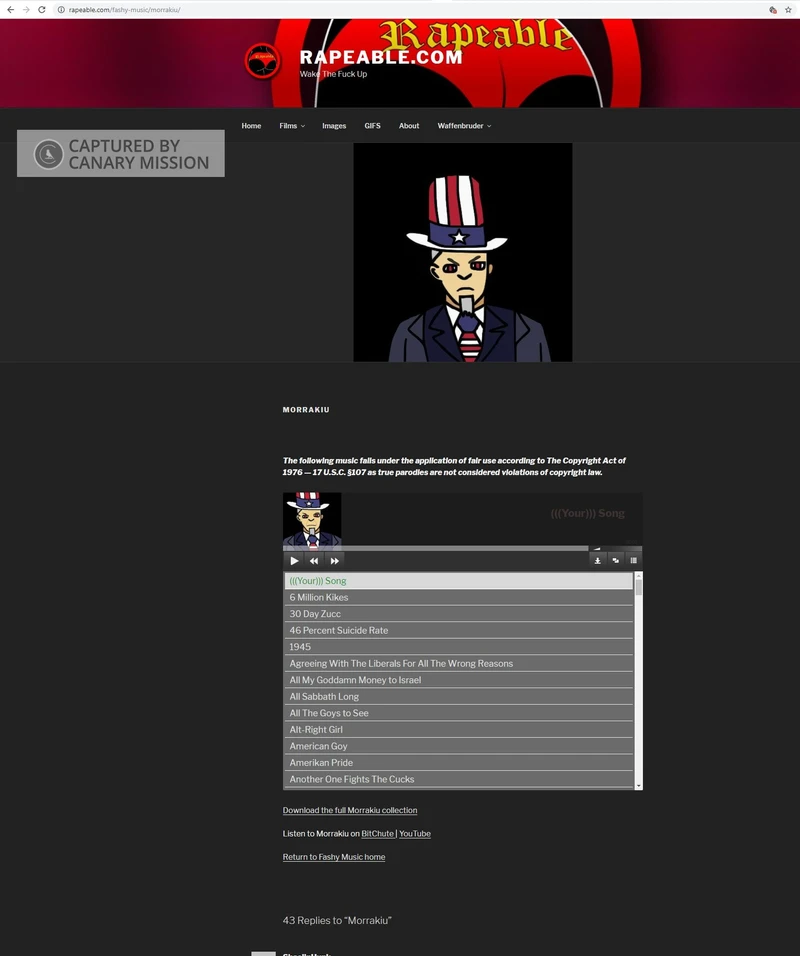Toggle the icon between download and playlist buttons
Viewport: 800px width, 956px height.
(x=615, y=560)
